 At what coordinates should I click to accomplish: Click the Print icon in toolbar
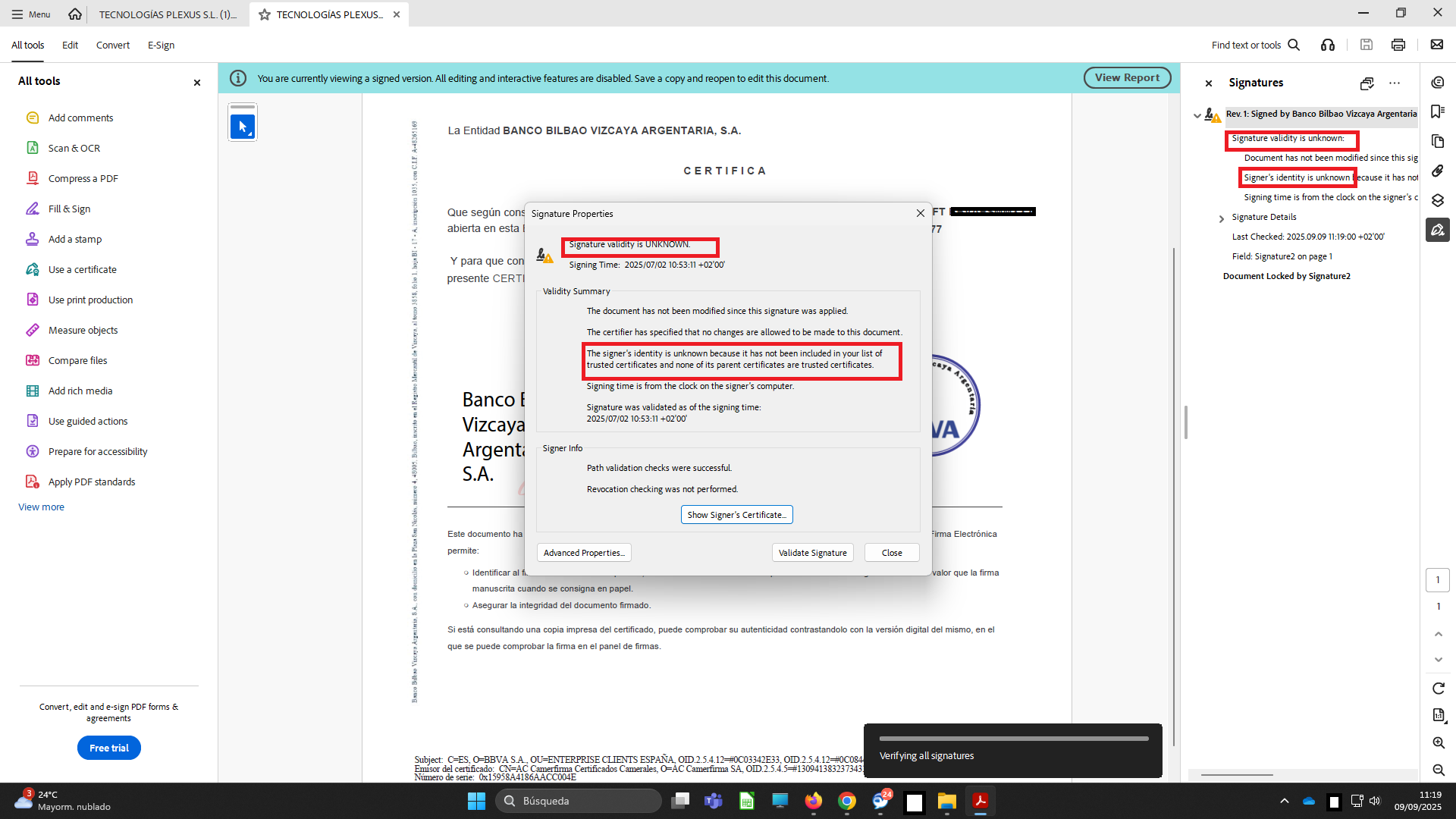point(1398,45)
